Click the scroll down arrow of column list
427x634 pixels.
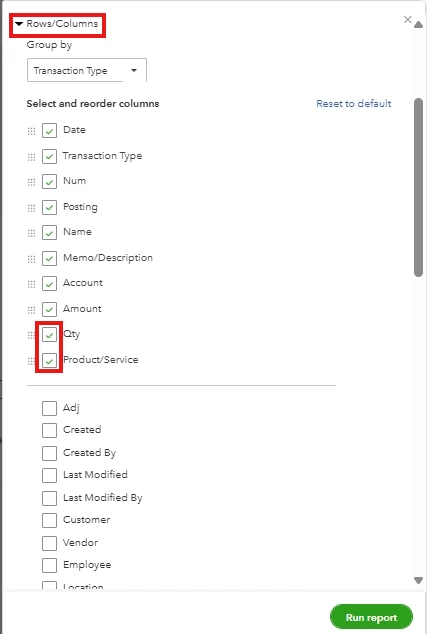coord(419,580)
